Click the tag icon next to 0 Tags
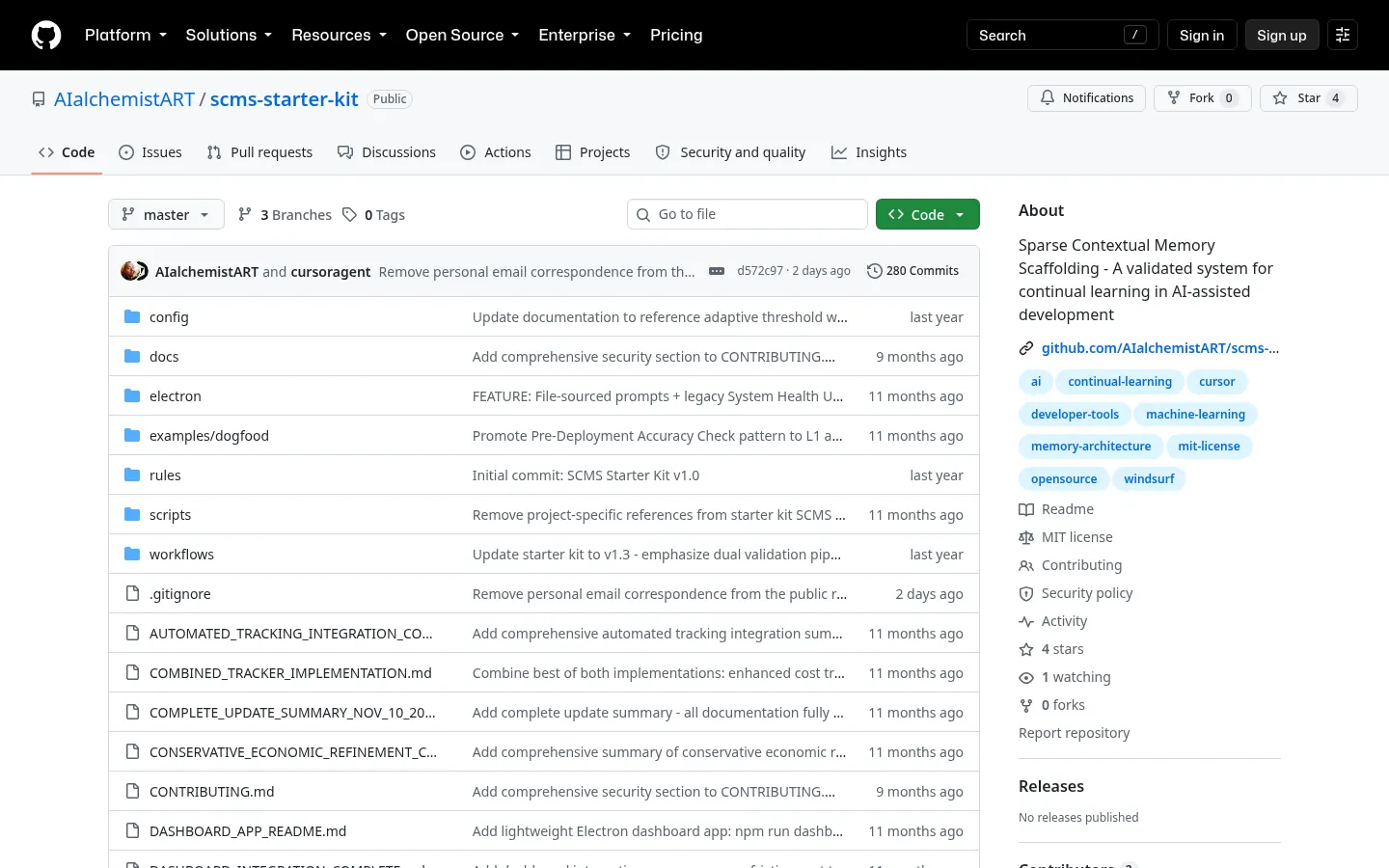1389x868 pixels. pos(349,215)
